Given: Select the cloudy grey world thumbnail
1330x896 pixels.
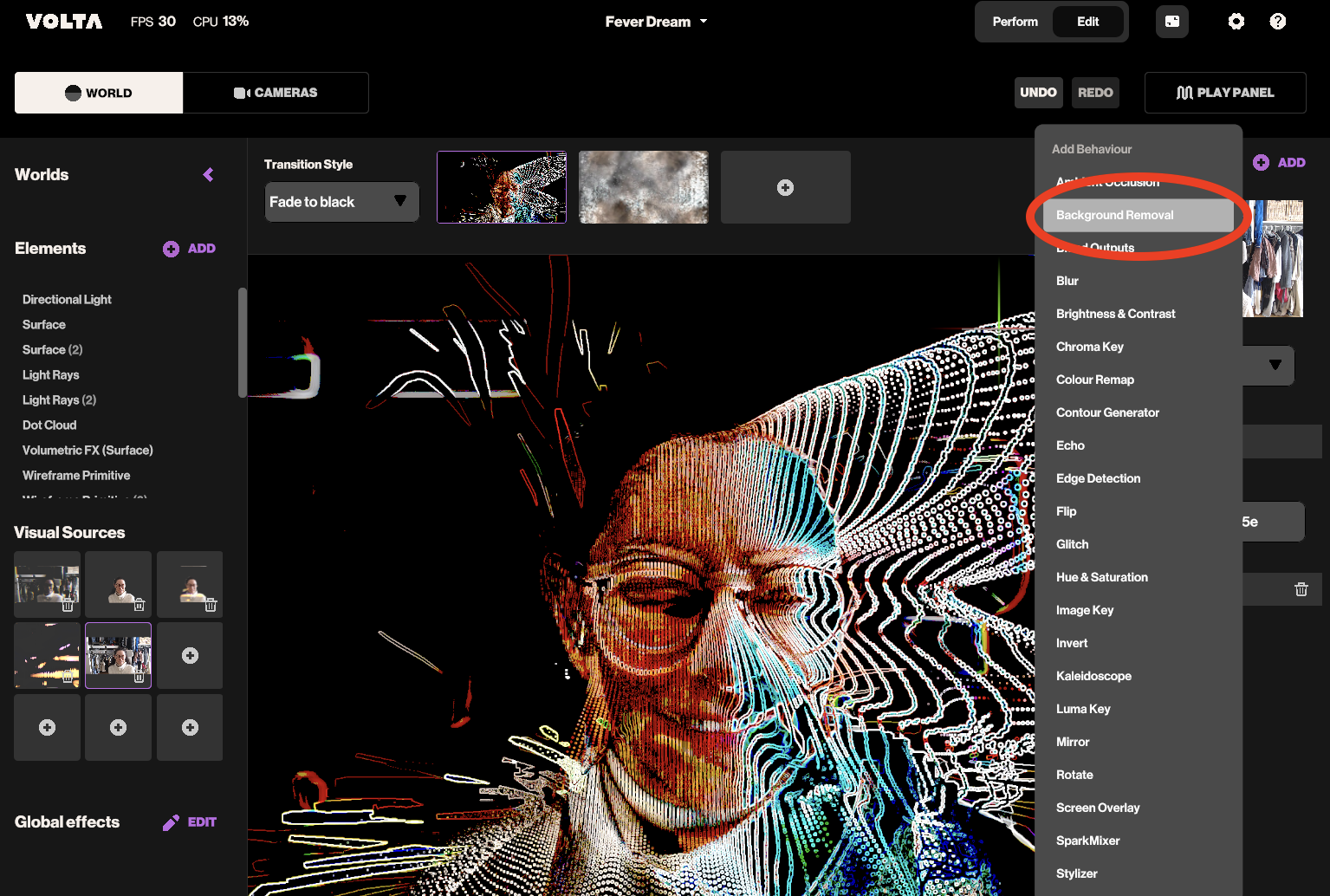Looking at the screenshot, I should (643, 187).
